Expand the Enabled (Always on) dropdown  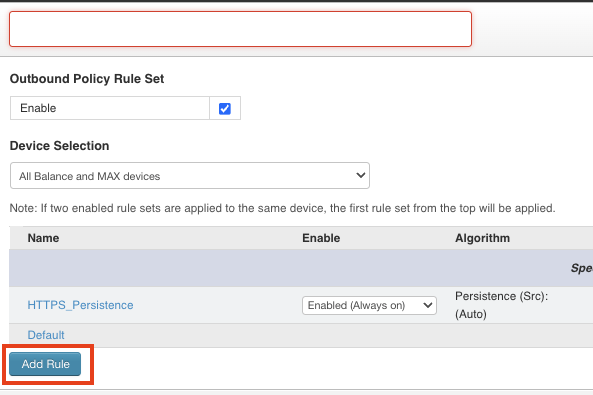click(369, 305)
